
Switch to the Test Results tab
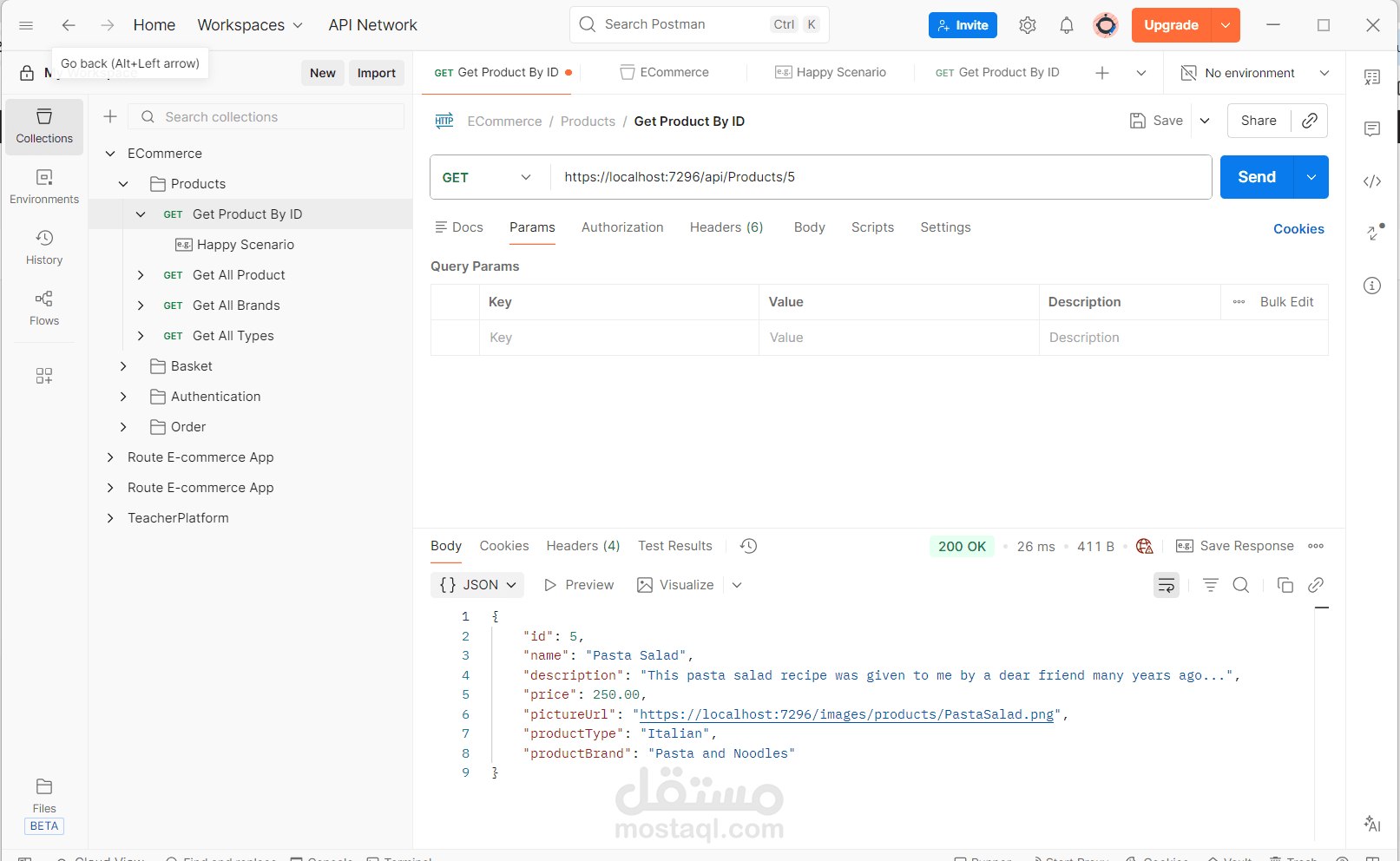coord(675,546)
